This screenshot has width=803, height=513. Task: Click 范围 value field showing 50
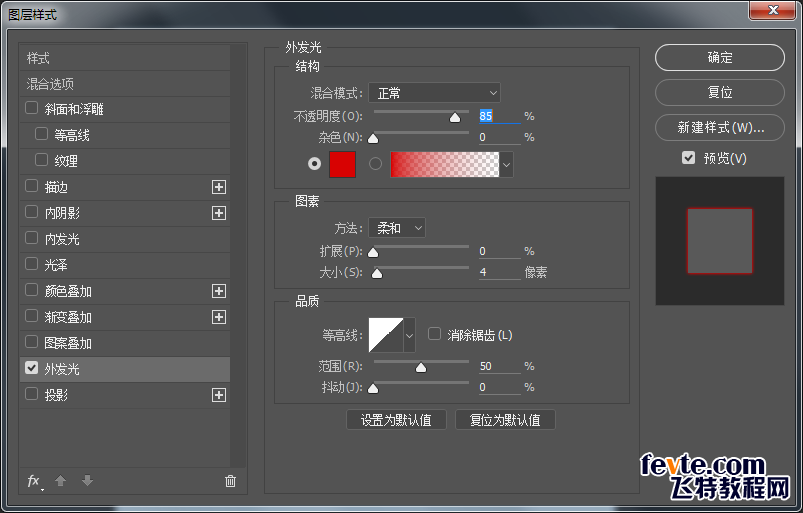499,366
